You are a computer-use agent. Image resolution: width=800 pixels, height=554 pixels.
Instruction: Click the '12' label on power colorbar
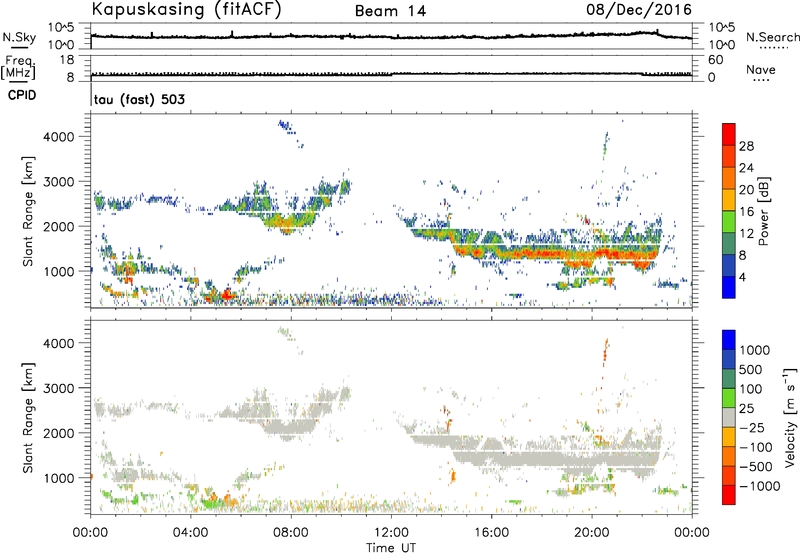(x=746, y=234)
